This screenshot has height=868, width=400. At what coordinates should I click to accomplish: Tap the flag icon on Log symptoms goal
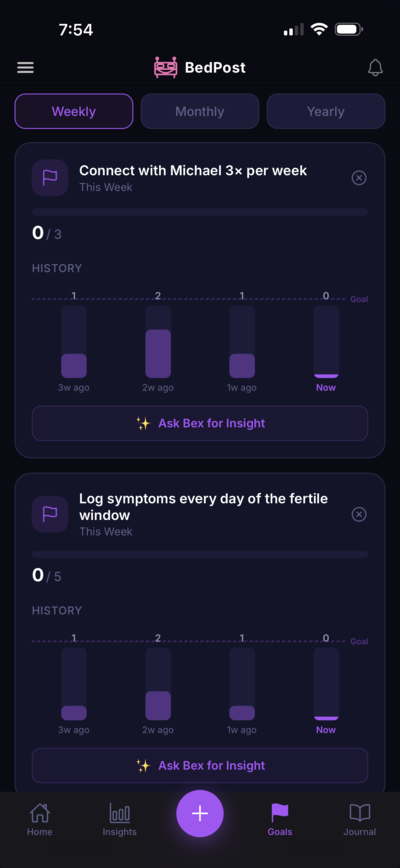50,514
